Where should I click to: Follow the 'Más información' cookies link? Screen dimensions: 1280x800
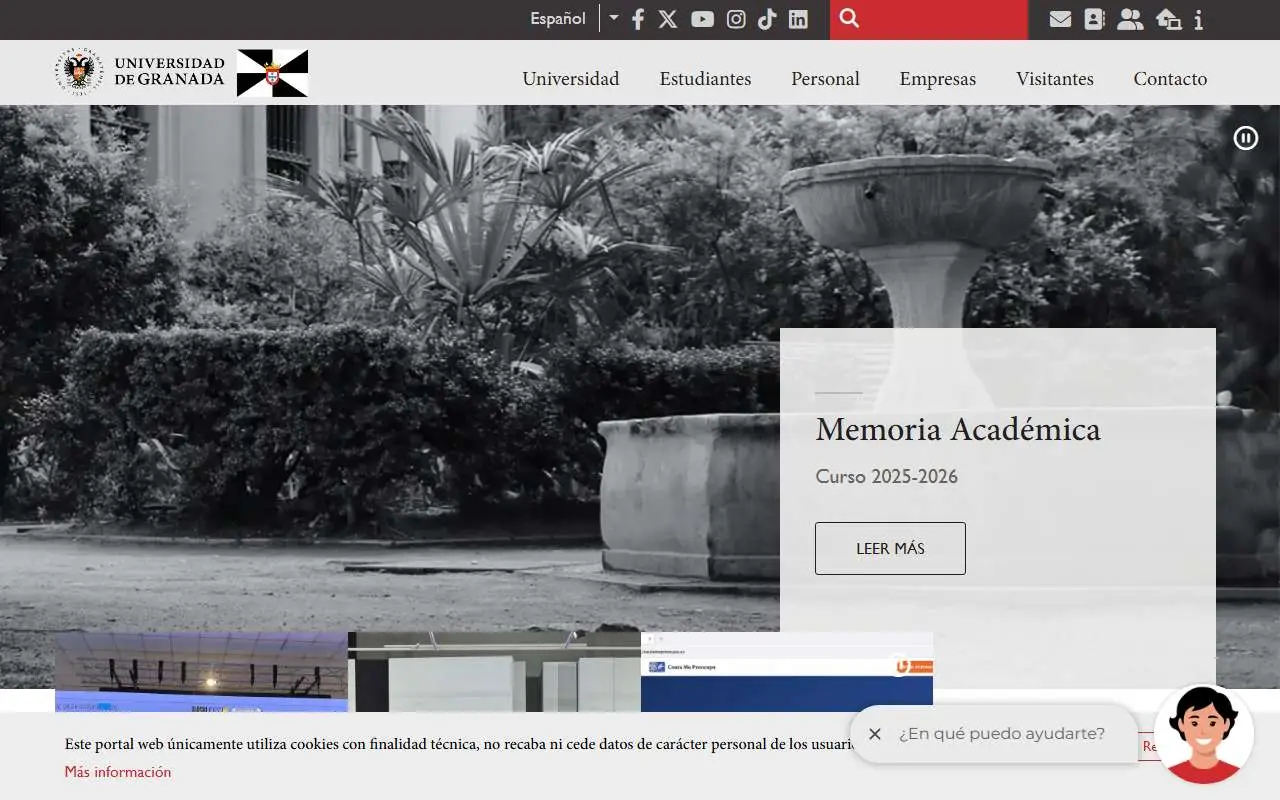118,772
